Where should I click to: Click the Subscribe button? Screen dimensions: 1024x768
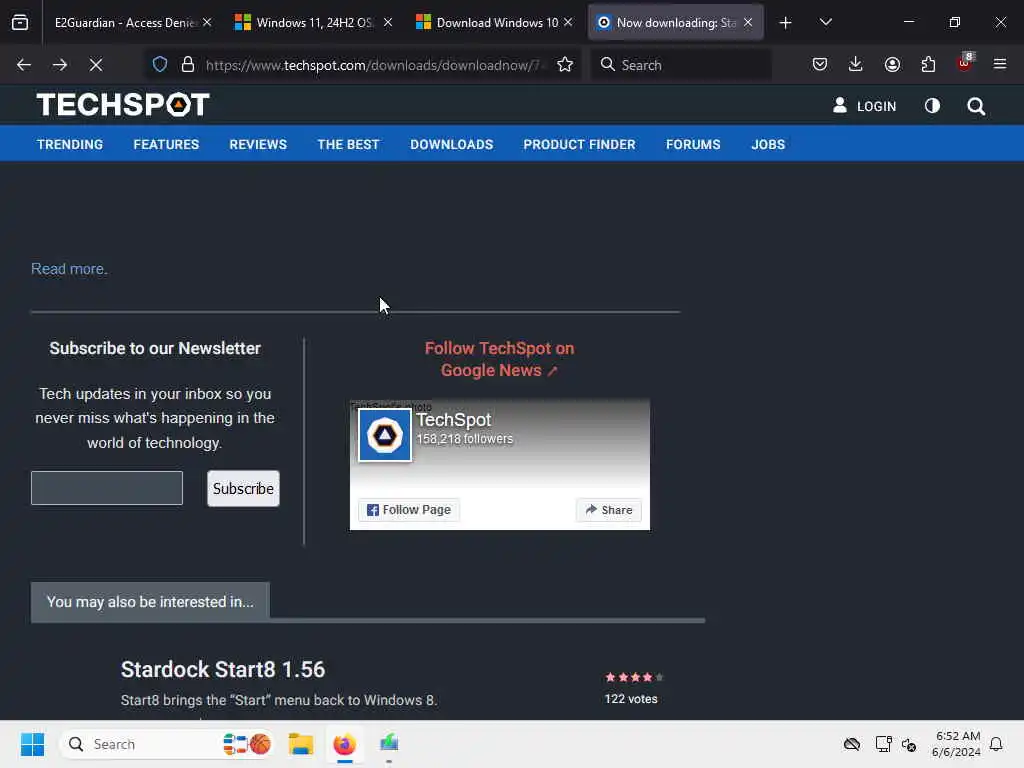(243, 488)
